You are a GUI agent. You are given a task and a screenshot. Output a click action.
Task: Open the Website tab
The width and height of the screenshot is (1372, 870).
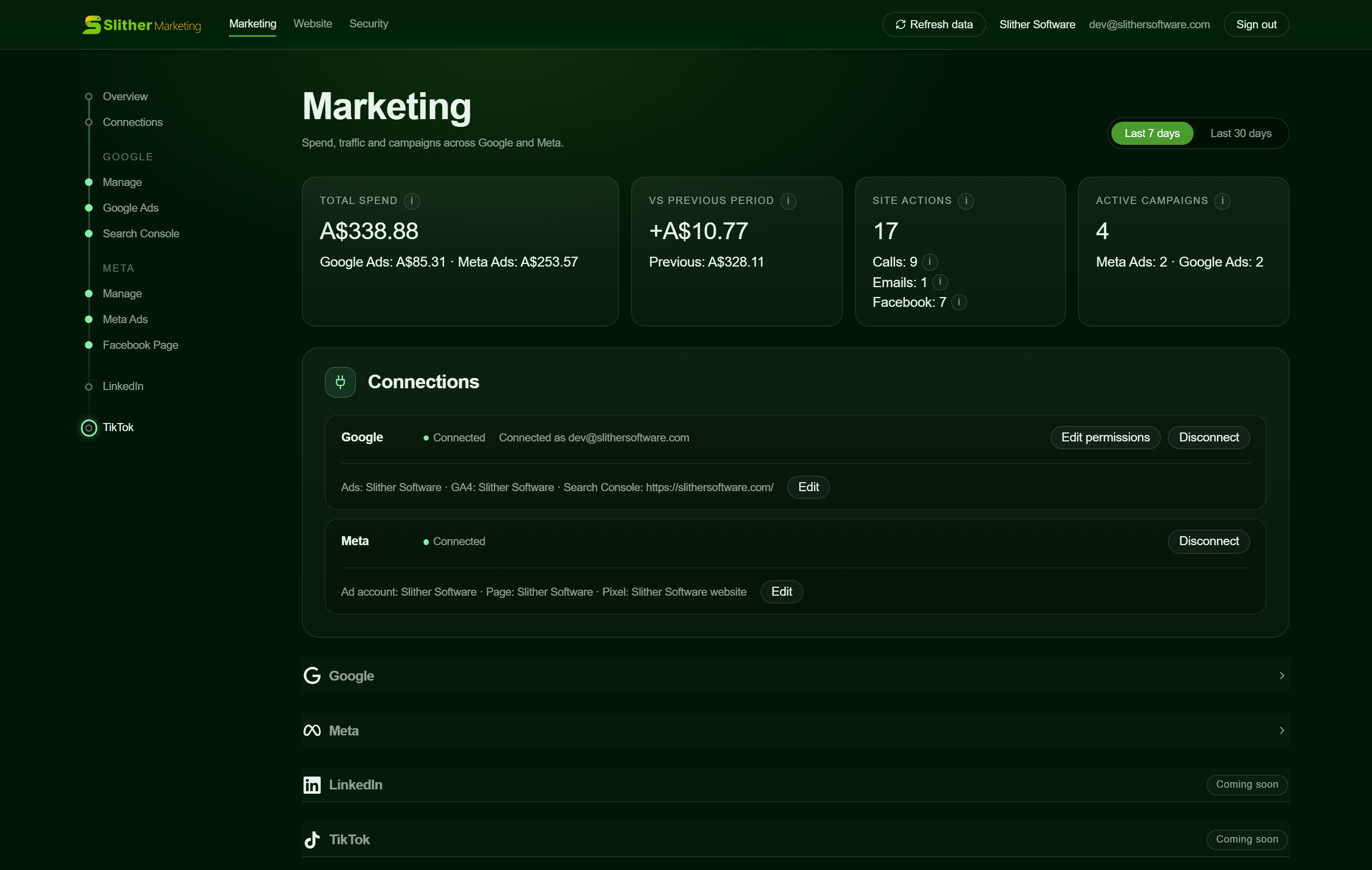pos(313,24)
